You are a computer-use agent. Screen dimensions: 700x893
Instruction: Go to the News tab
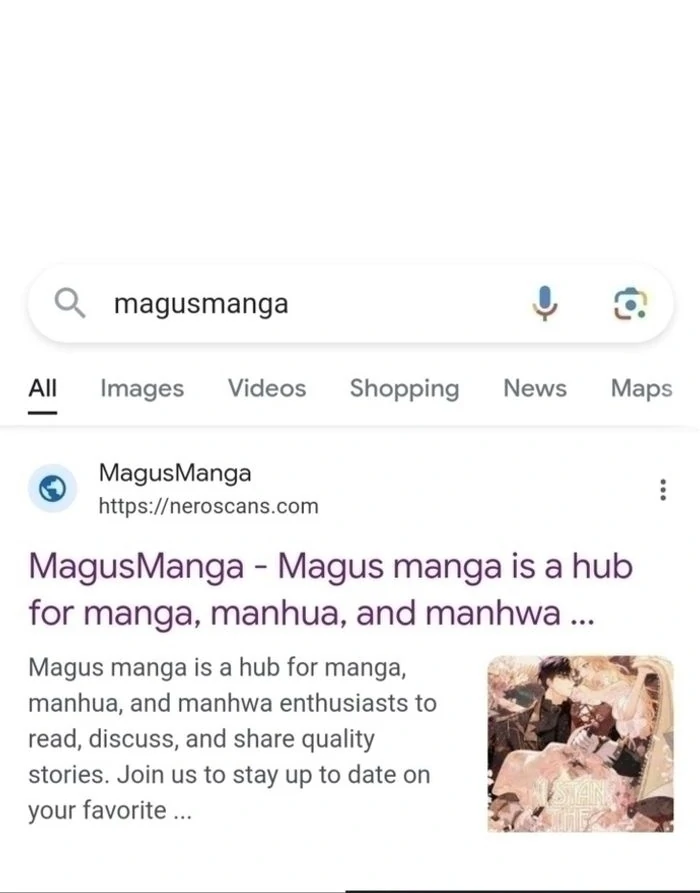[x=535, y=388]
